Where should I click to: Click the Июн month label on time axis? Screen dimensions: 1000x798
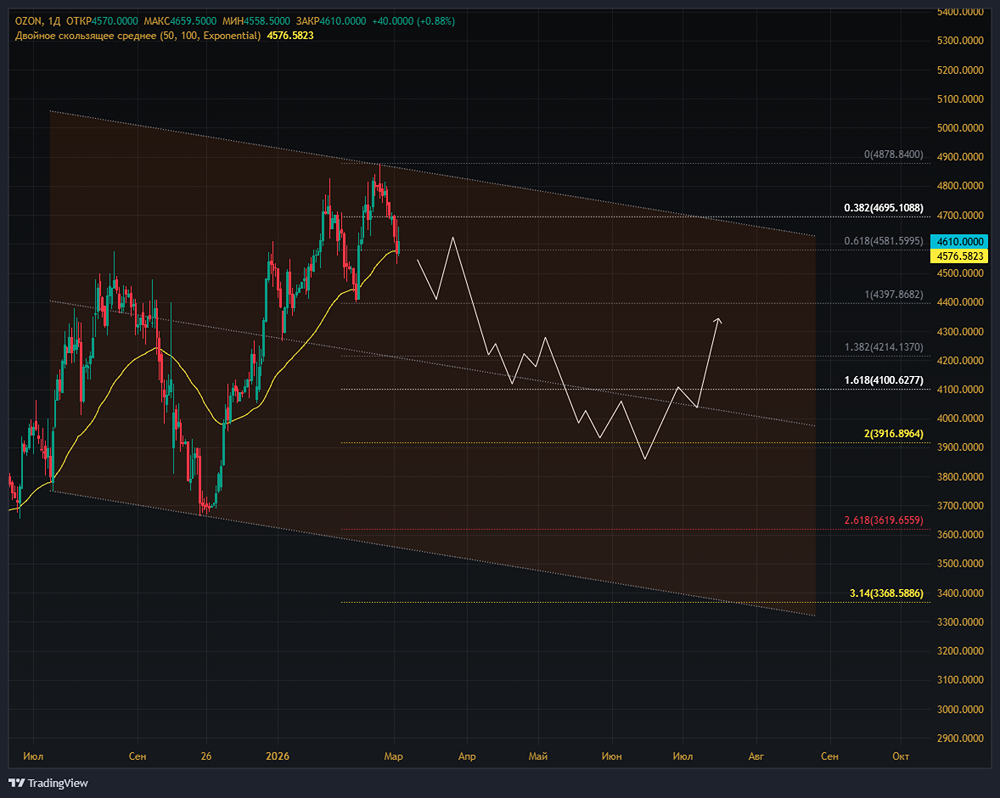[612, 757]
